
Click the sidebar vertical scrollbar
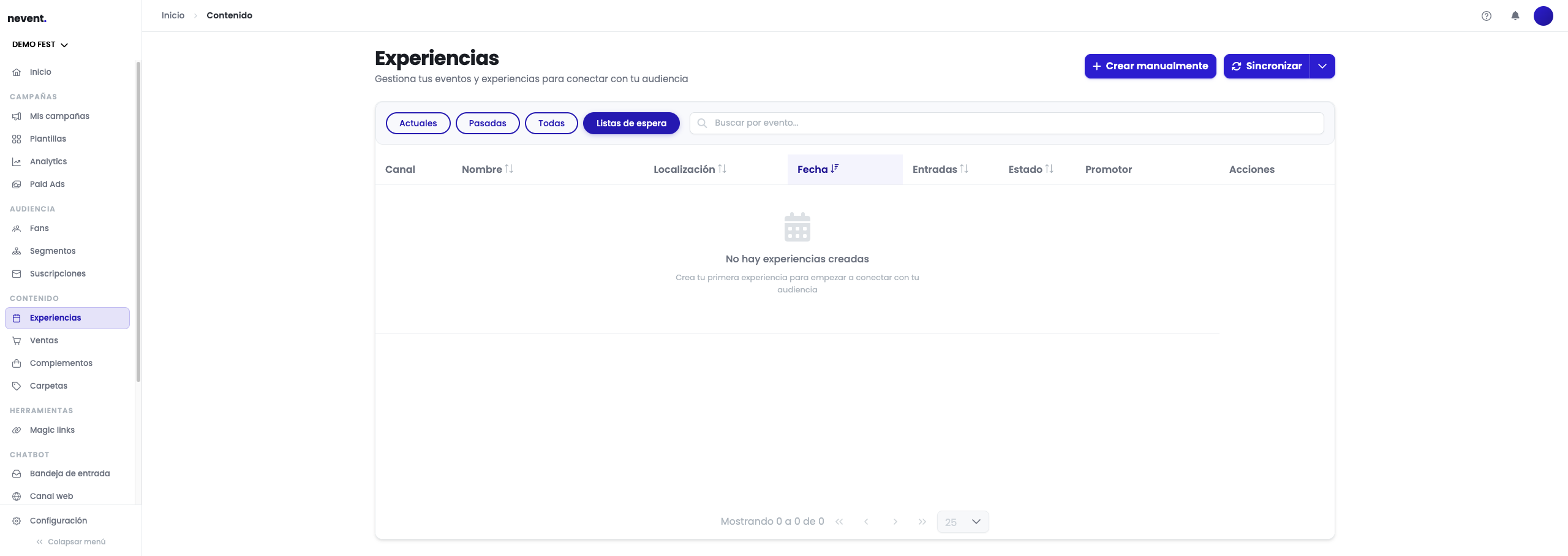(138, 221)
